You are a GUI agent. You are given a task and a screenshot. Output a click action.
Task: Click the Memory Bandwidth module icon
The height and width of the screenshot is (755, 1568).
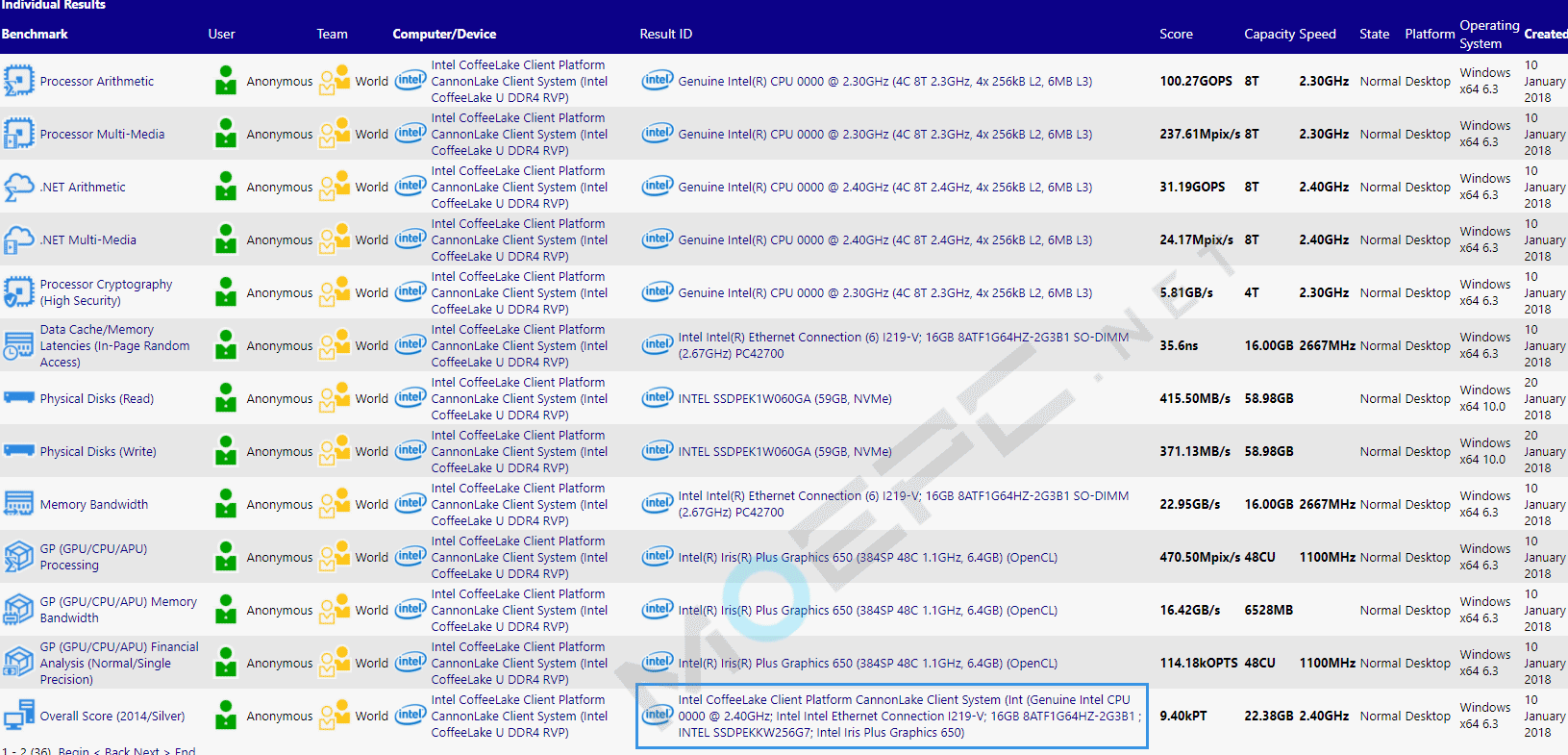point(18,504)
